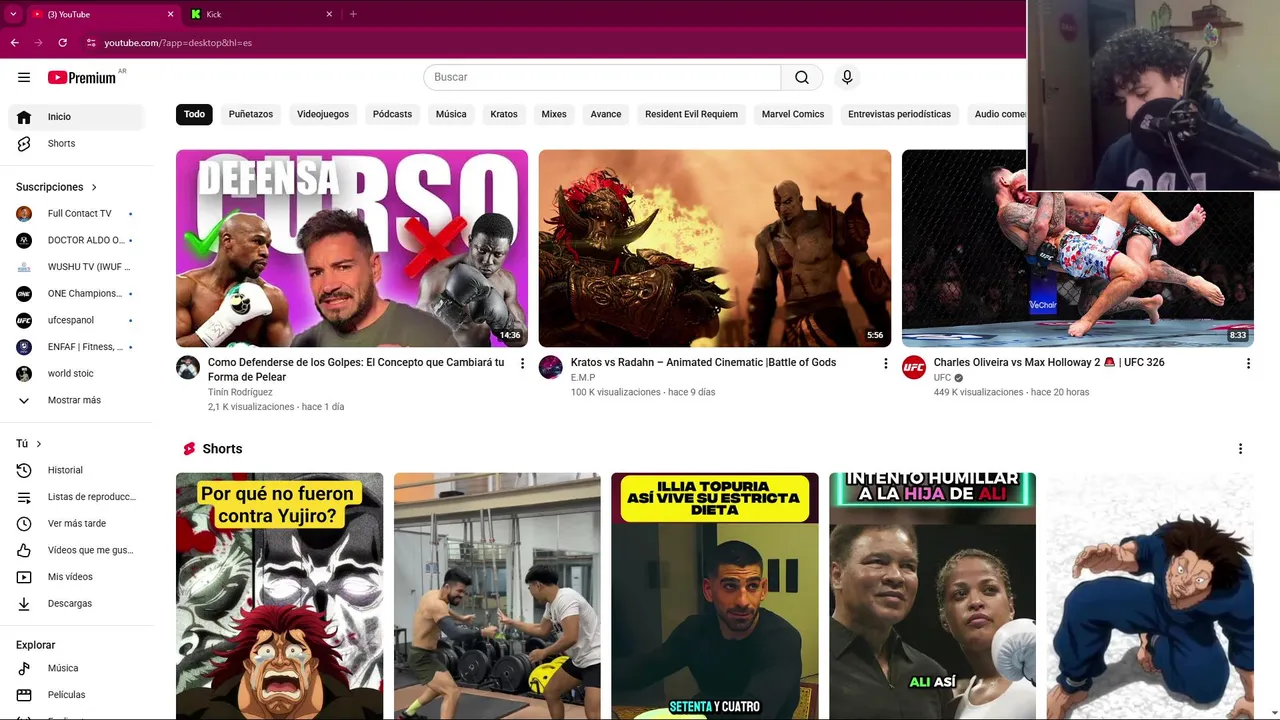Open options menu for Como Defenderse video
Screen dimensions: 1280x720
click(x=522, y=364)
